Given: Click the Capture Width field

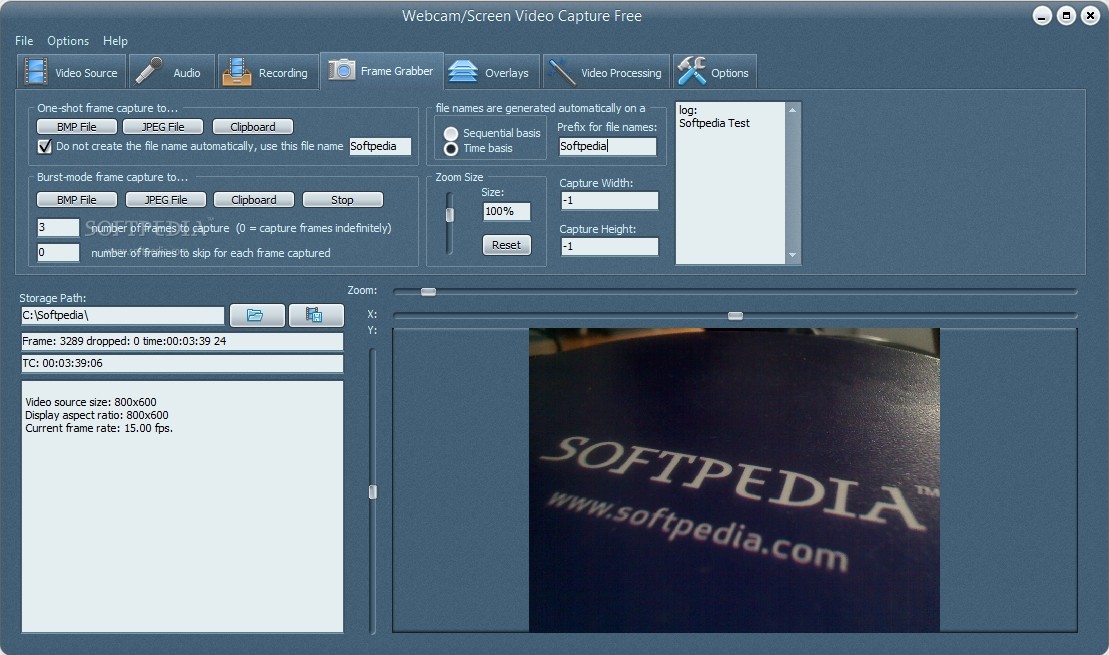Looking at the screenshot, I should click(609, 201).
